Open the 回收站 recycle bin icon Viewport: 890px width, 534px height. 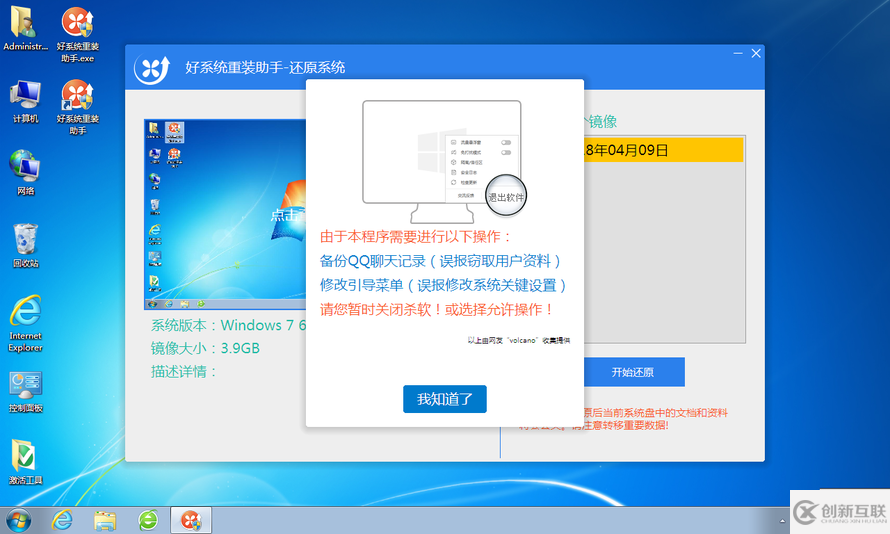[x=25, y=245]
